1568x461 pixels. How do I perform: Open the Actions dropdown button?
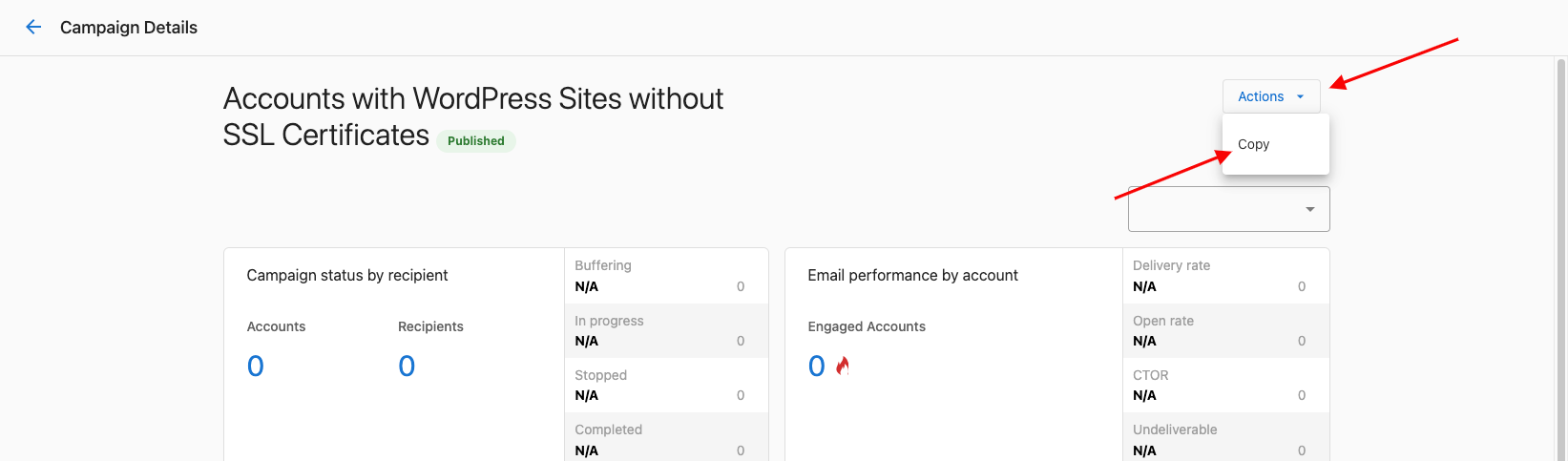pos(1271,96)
